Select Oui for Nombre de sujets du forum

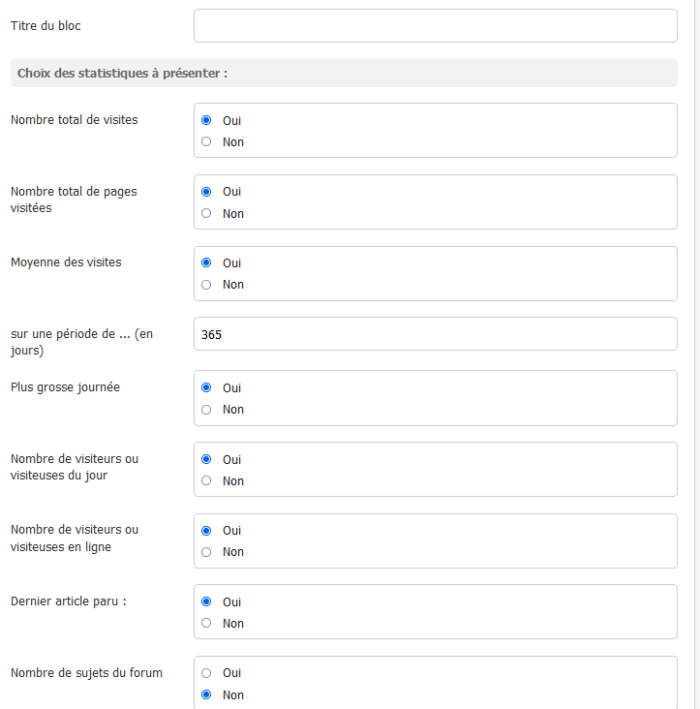207,673
